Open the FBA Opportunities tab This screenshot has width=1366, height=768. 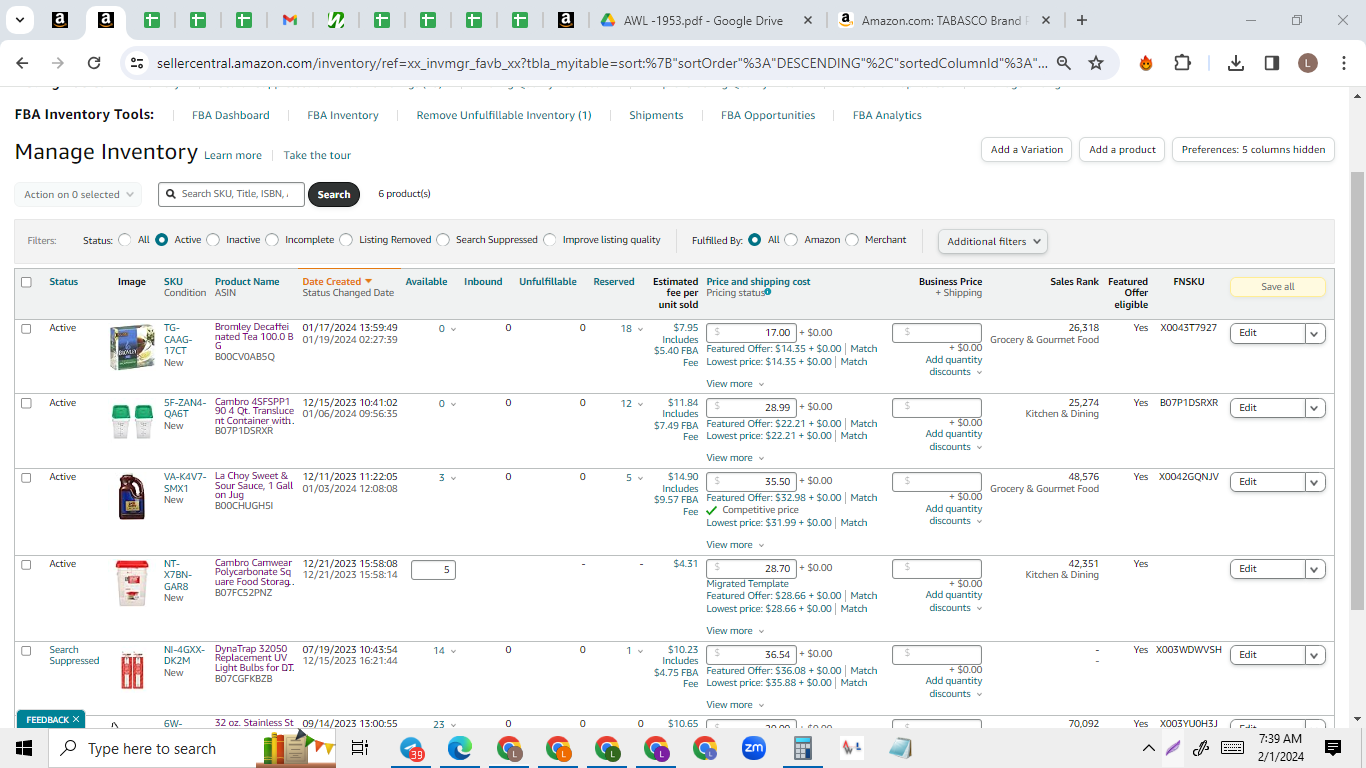(x=768, y=115)
